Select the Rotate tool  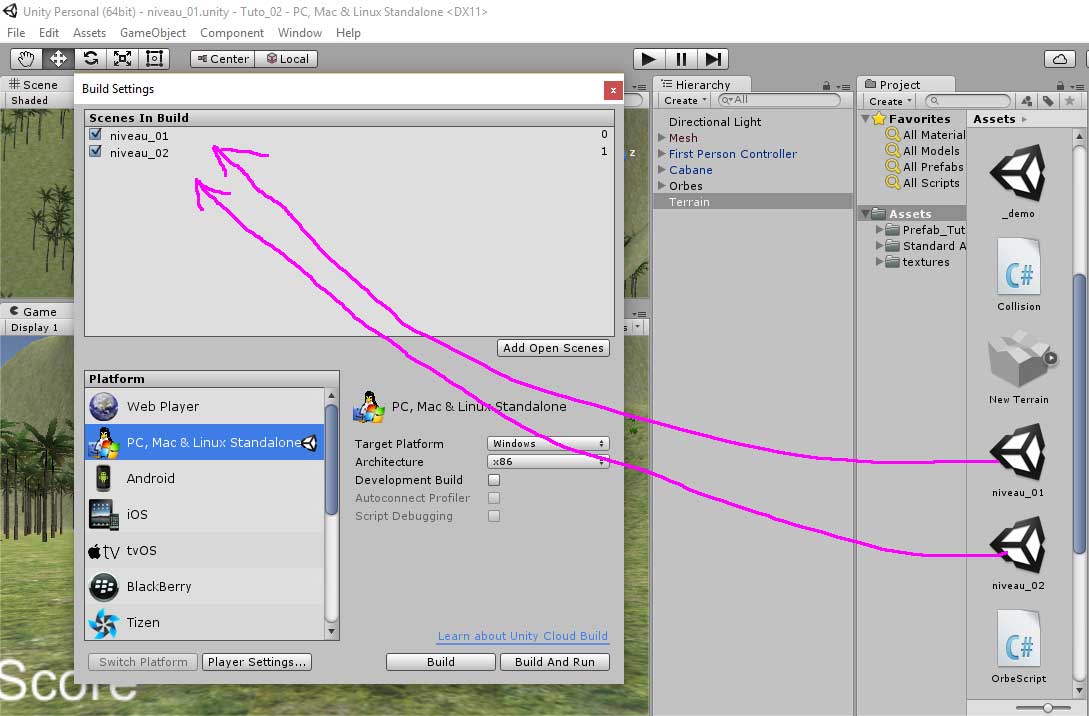[90, 58]
